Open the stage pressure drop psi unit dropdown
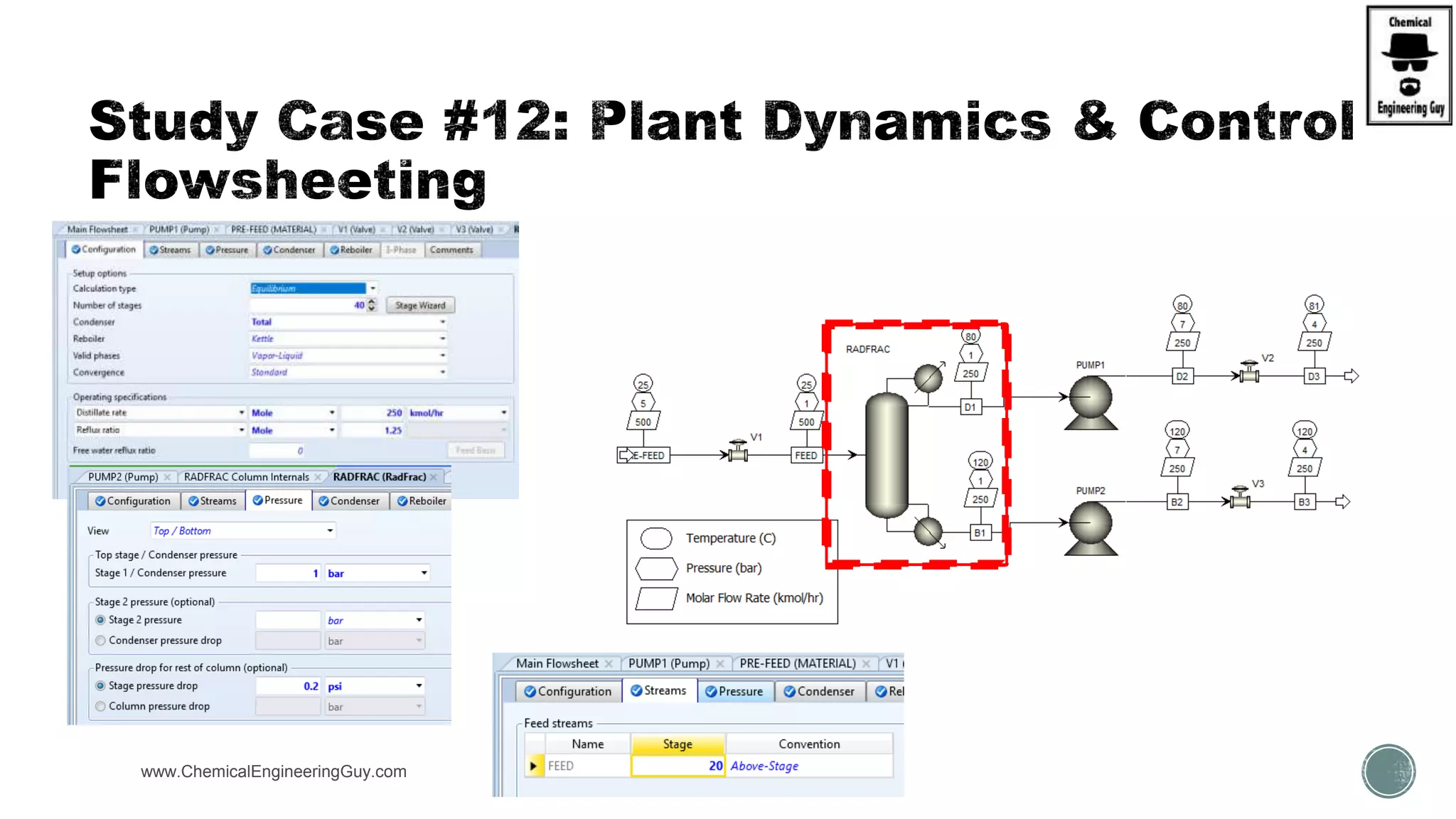 click(419, 686)
